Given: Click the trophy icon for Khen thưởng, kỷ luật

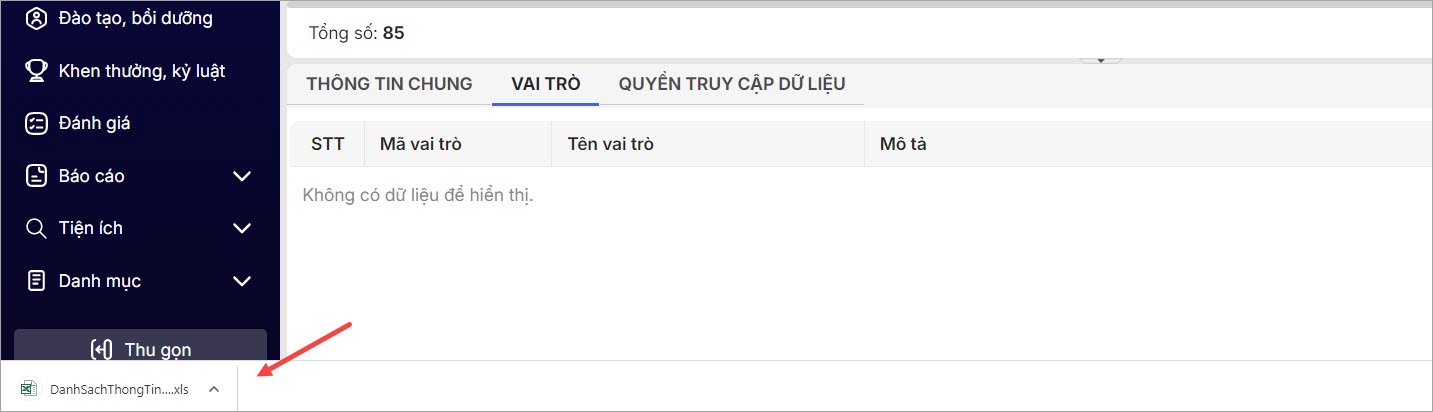Looking at the screenshot, I should pyautogui.click(x=36, y=71).
